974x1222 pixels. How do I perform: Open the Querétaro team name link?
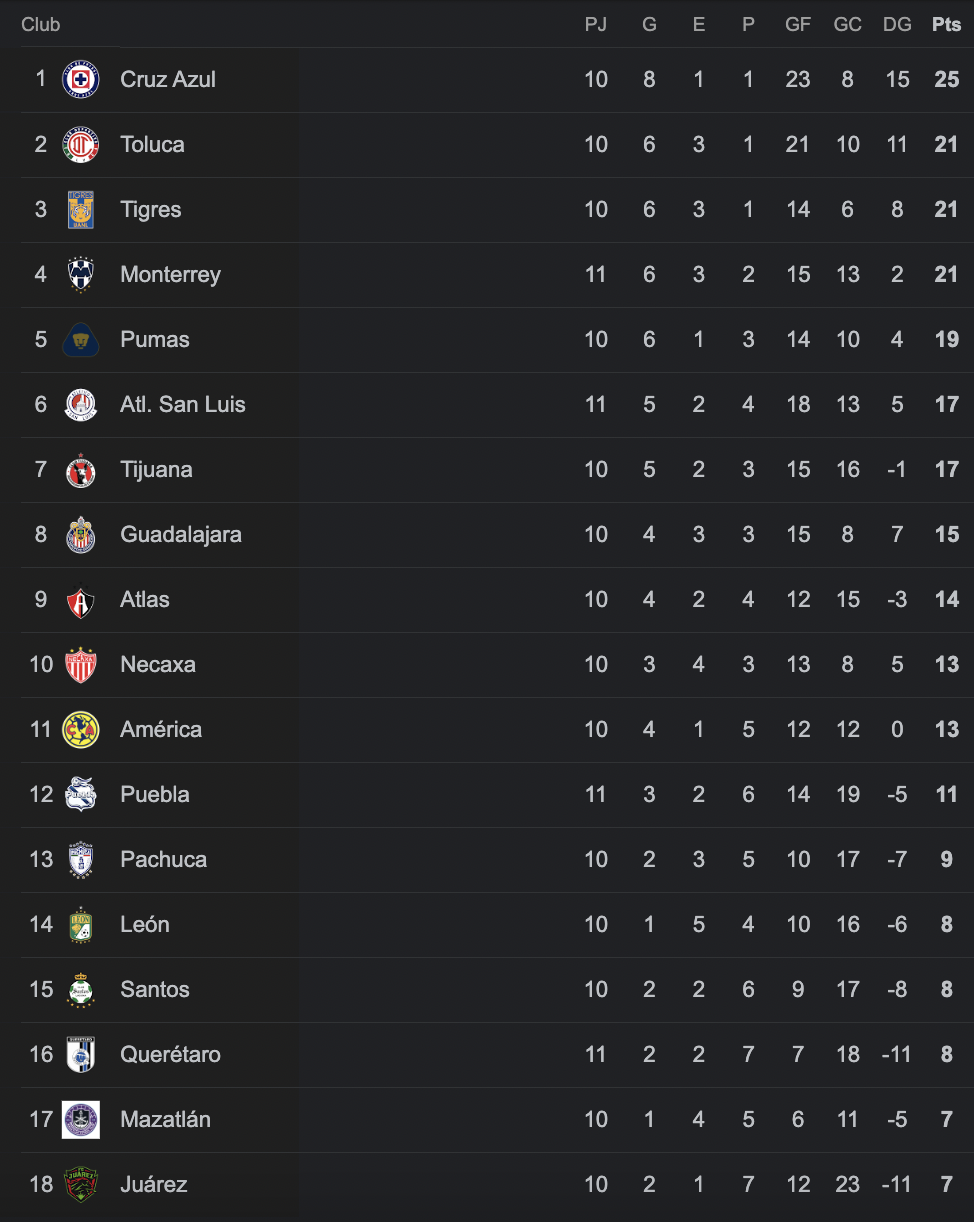170,1055
